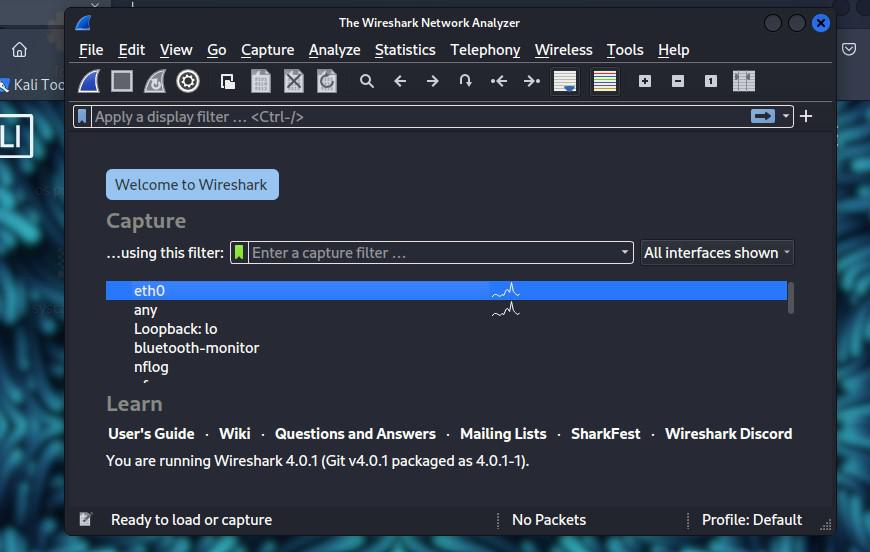The height and width of the screenshot is (552, 870).
Task: Open the Edit menu
Action: point(131,50)
